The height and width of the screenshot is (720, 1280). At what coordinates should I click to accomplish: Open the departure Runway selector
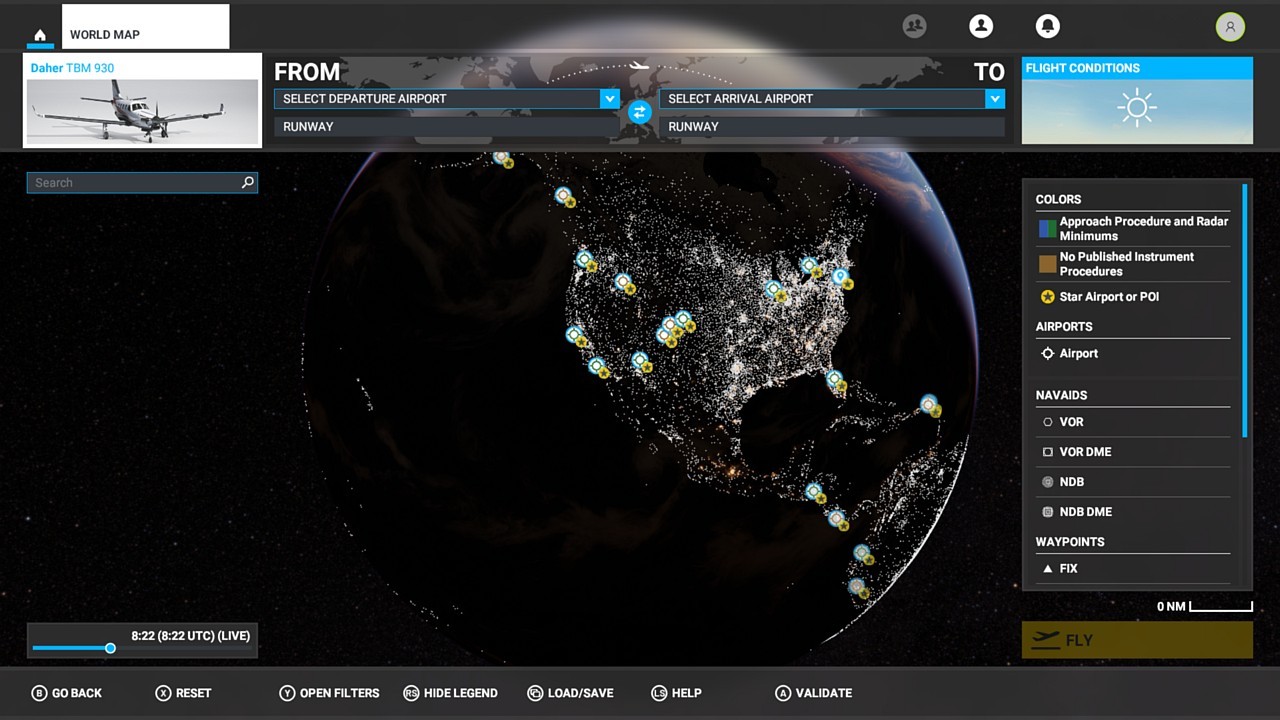point(446,127)
